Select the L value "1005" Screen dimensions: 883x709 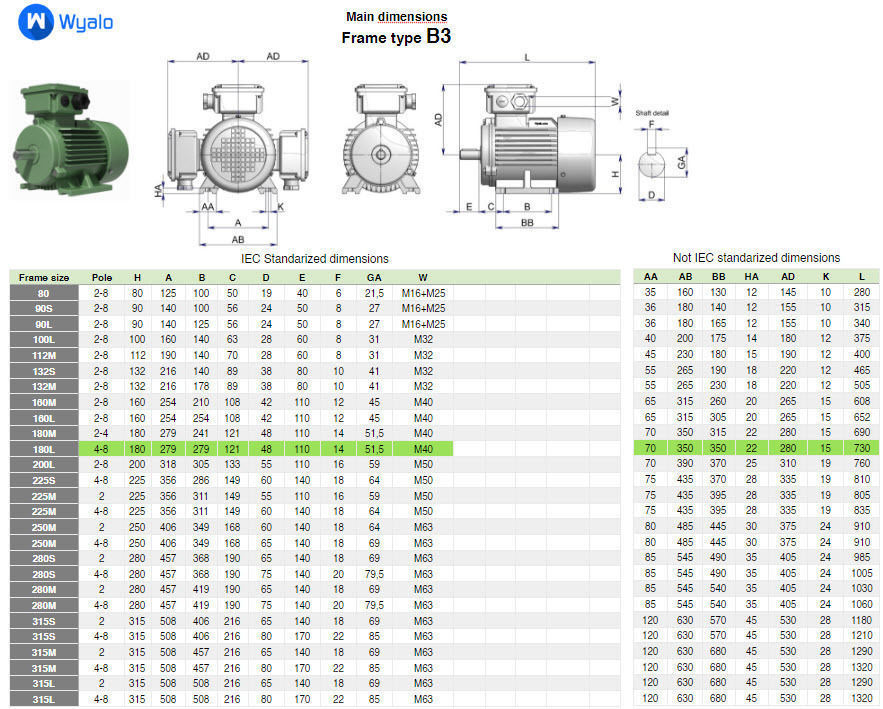(x=862, y=573)
